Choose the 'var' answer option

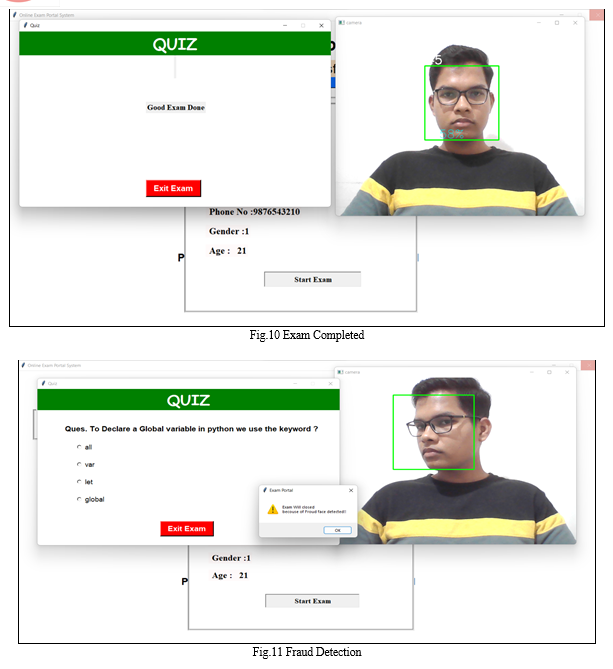coord(79,464)
